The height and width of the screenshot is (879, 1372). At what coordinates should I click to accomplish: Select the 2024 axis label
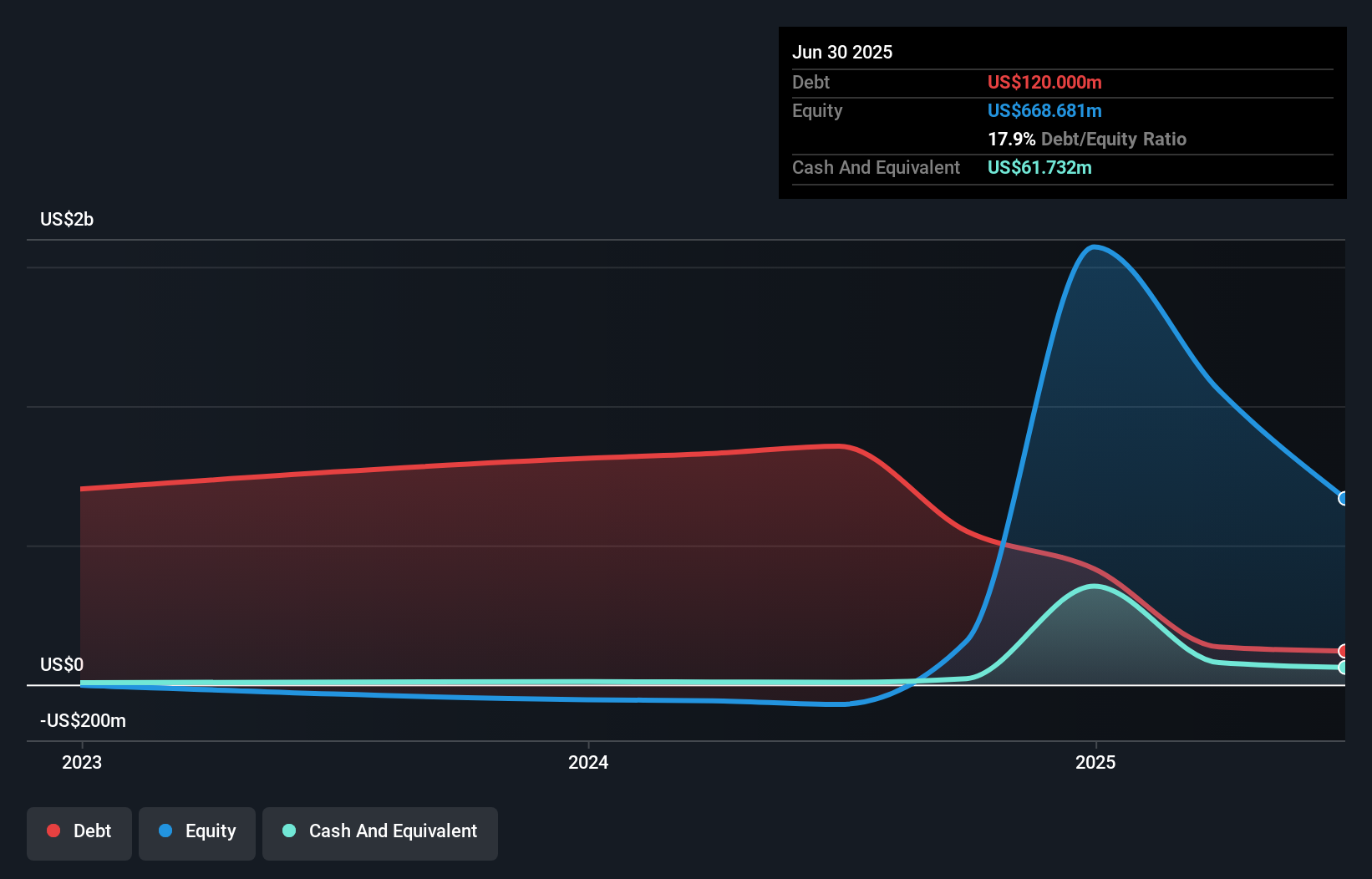point(588,762)
